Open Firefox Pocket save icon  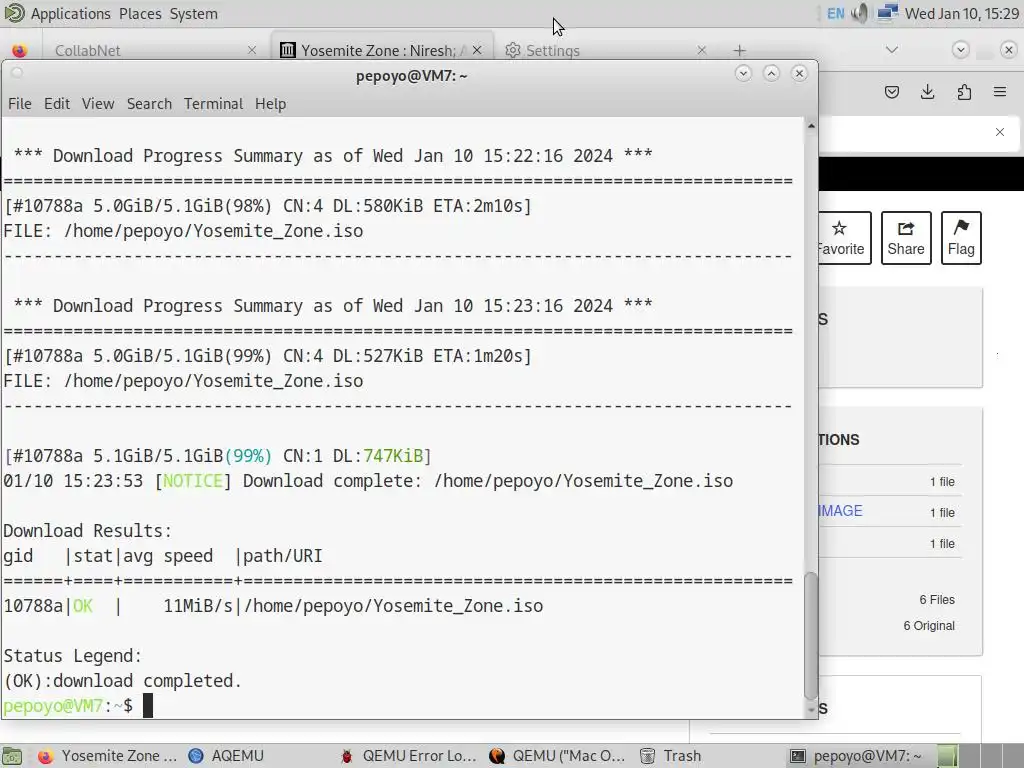[x=891, y=92]
